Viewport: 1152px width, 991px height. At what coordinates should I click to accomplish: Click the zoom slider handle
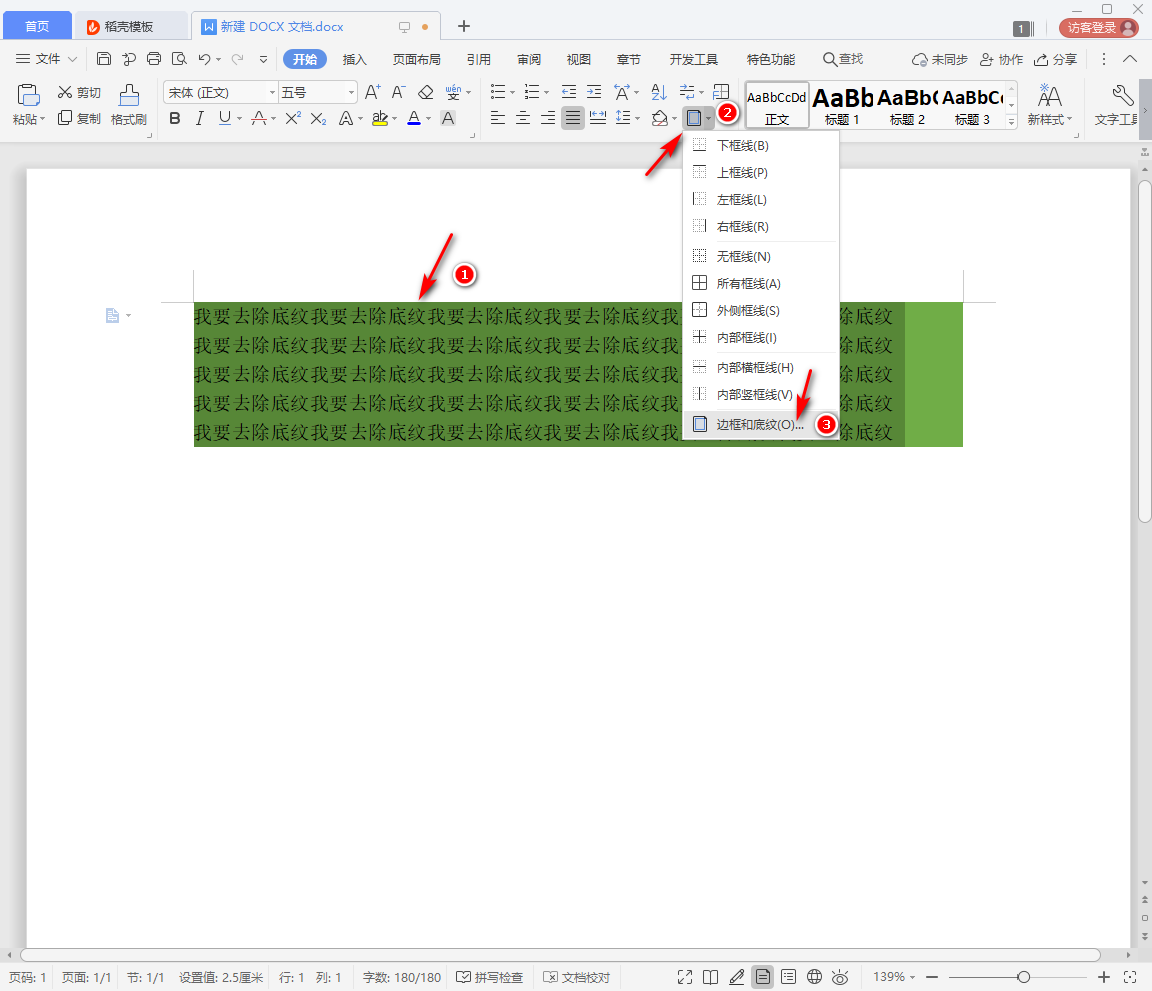[x=1023, y=977]
